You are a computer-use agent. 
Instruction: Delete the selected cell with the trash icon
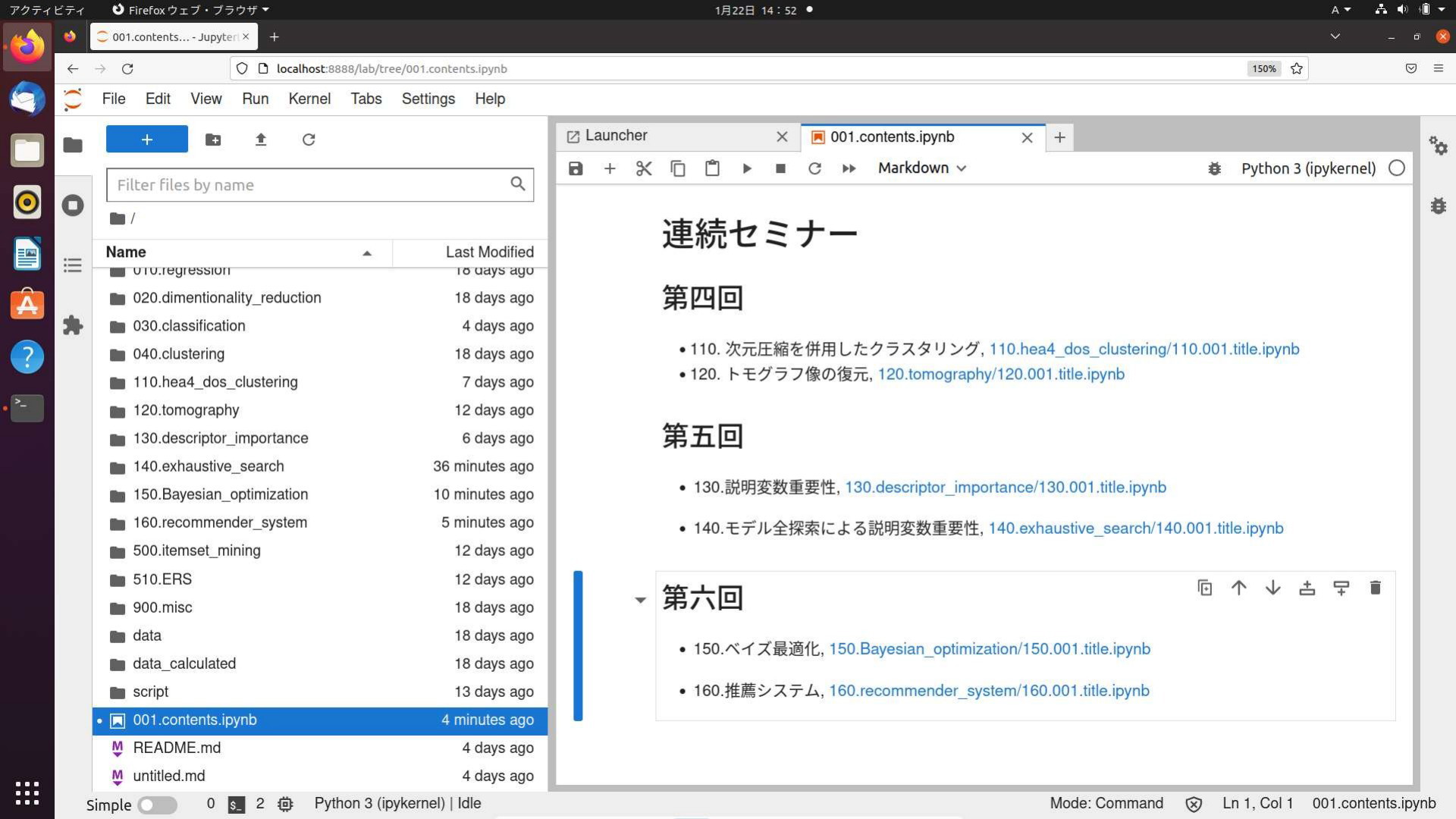[x=1375, y=588]
